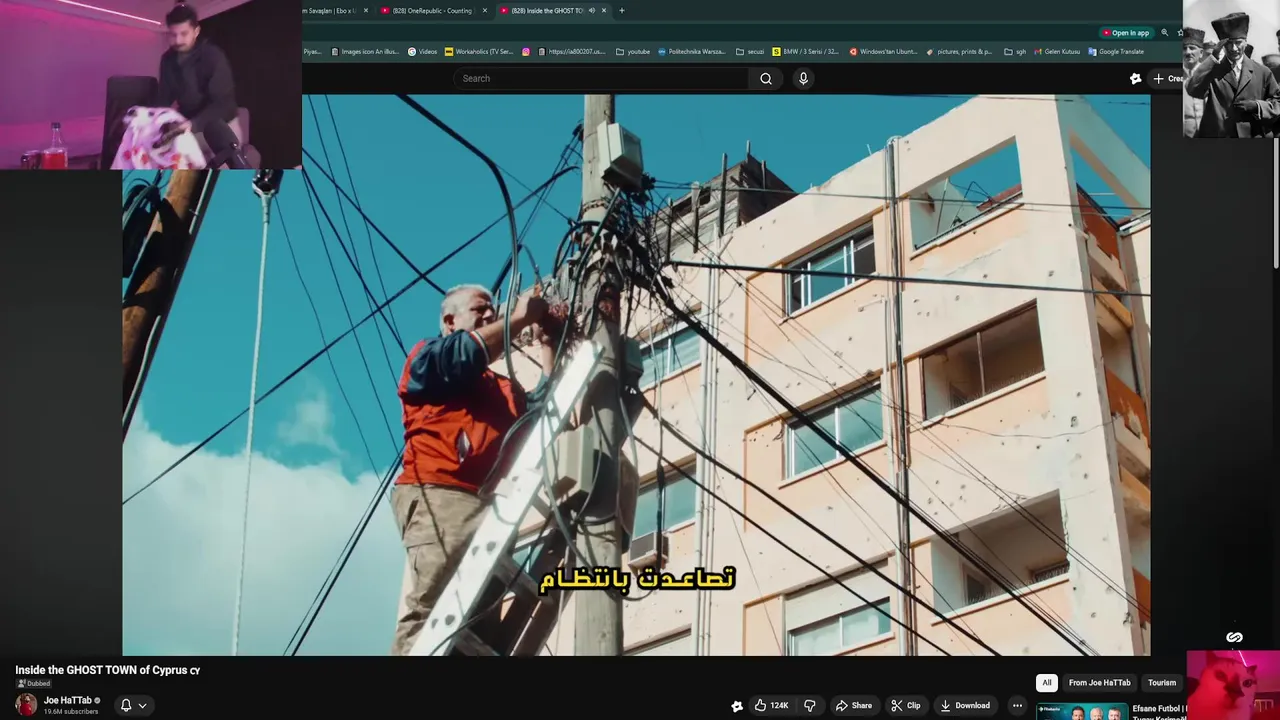
Task: Click the Open in app button
Action: pyautogui.click(x=1125, y=33)
